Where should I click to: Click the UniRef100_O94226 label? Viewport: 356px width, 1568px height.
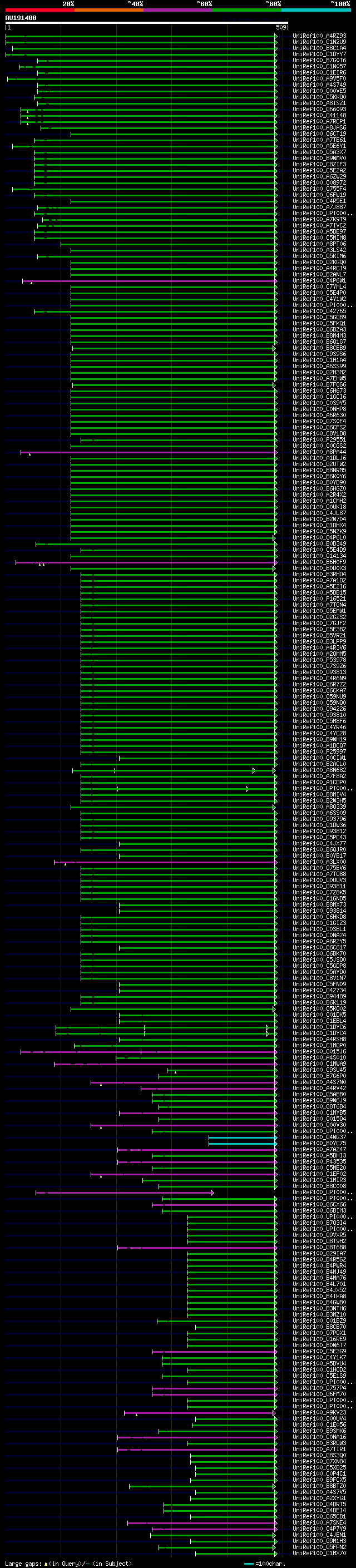pyautogui.click(x=319, y=709)
